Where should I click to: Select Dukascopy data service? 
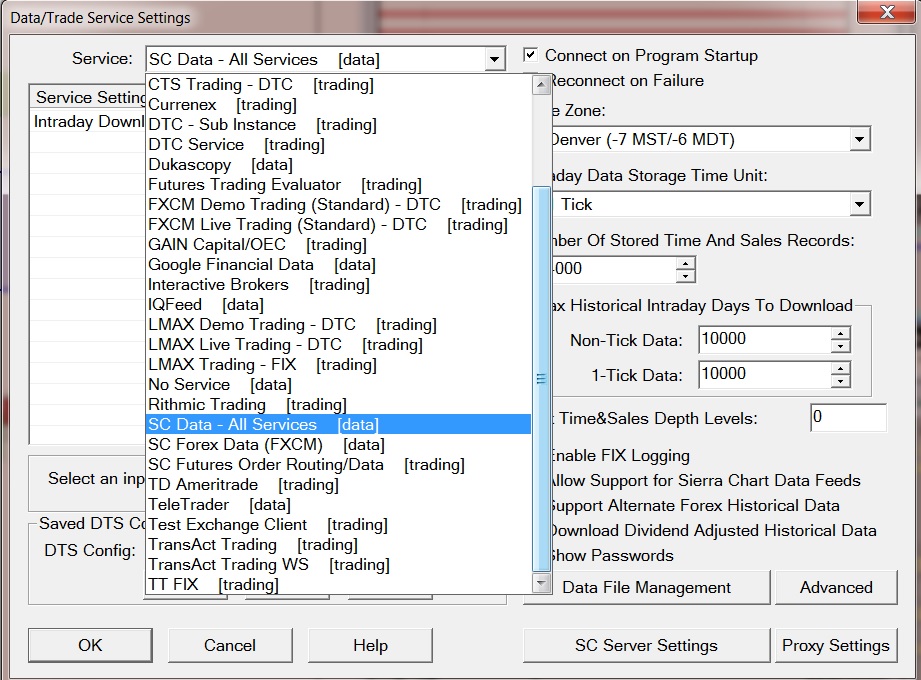point(338,164)
